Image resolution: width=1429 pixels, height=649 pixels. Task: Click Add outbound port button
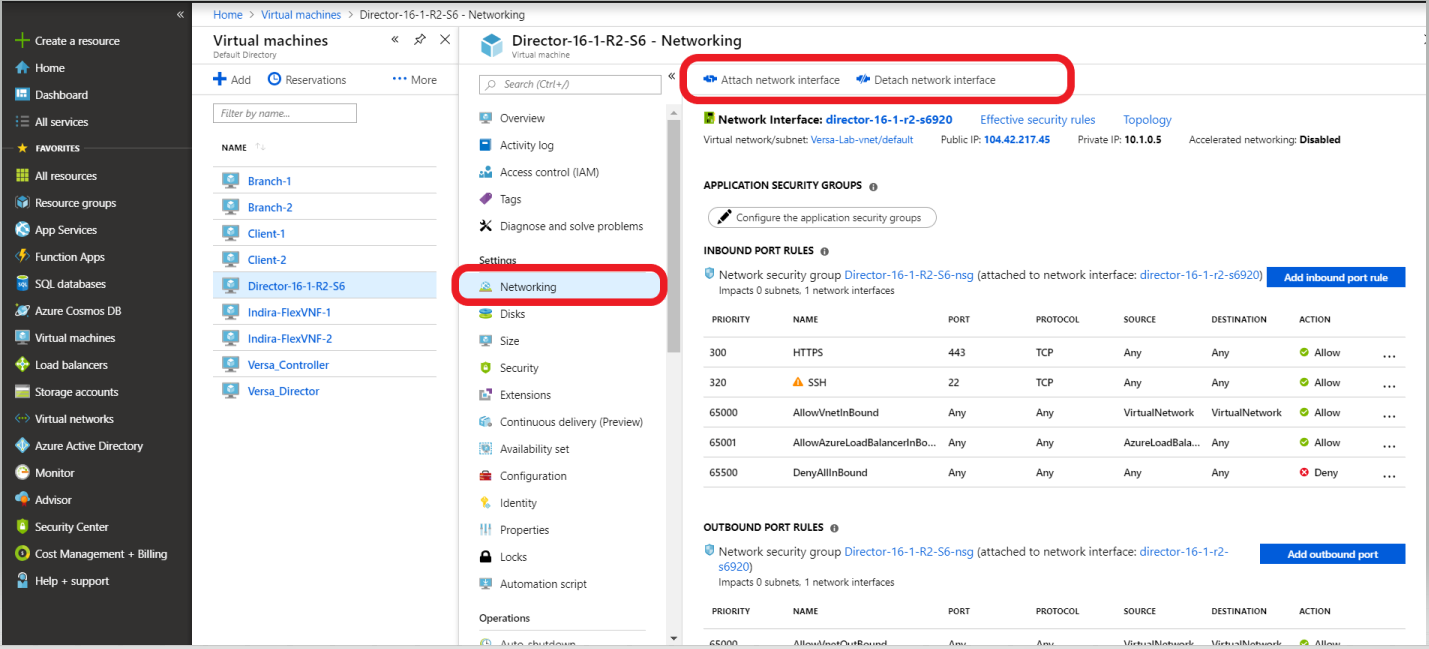point(1332,554)
